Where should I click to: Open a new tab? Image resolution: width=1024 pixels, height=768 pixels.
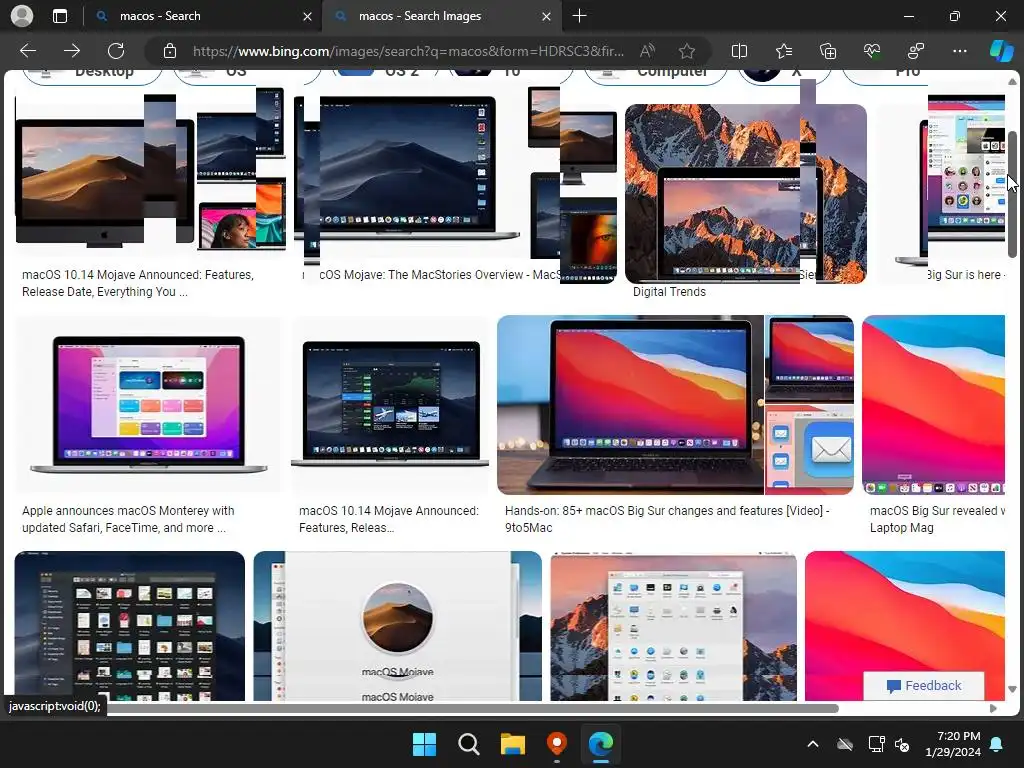(579, 16)
